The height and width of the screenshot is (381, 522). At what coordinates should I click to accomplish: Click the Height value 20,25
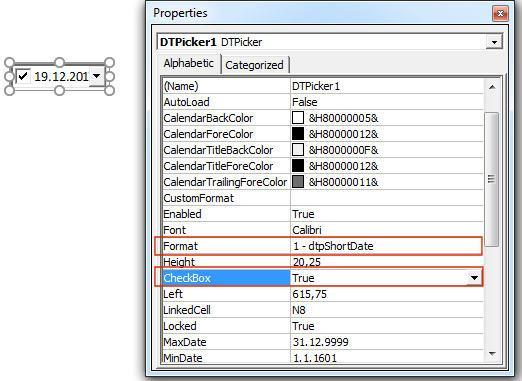[x=307, y=262]
